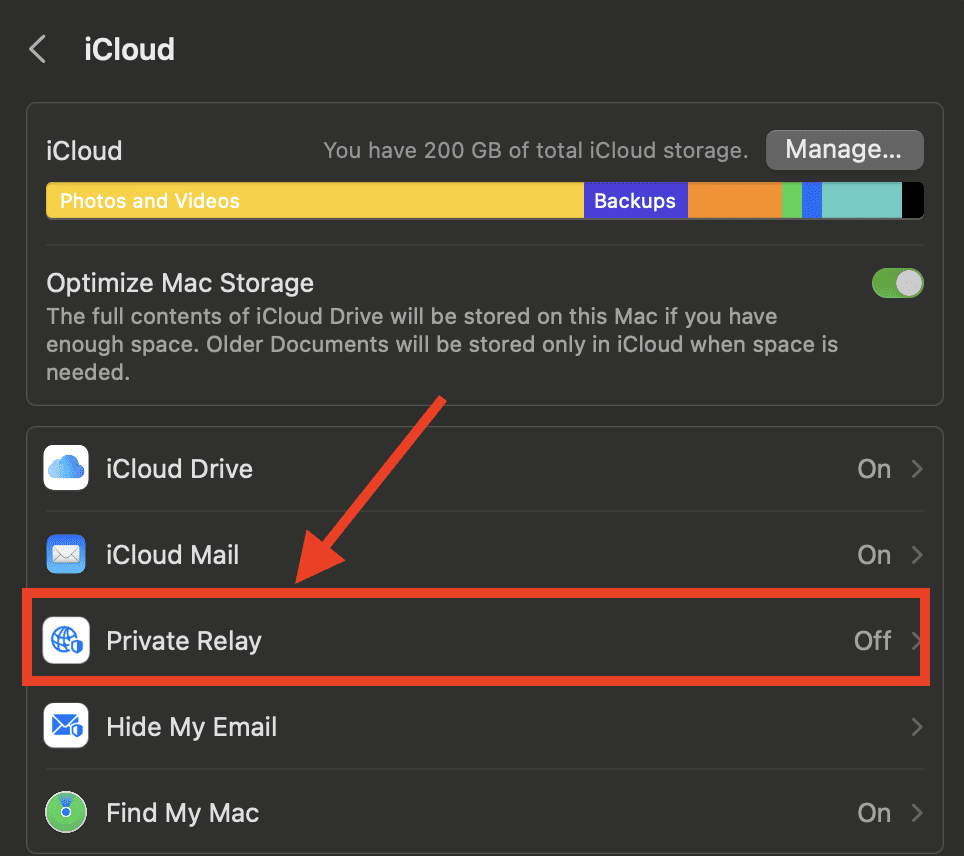Expand iCloud Drive using its right chevron
The image size is (964, 856).
916,469
